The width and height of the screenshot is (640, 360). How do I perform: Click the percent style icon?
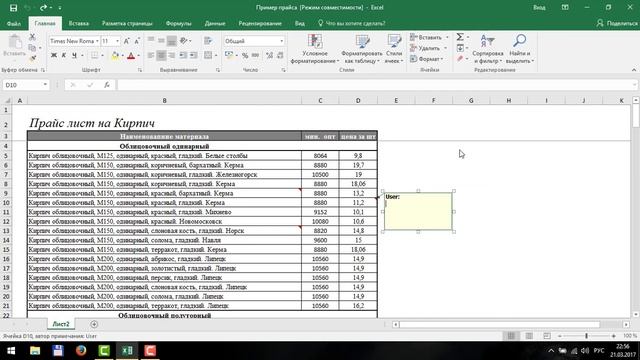tap(245, 56)
